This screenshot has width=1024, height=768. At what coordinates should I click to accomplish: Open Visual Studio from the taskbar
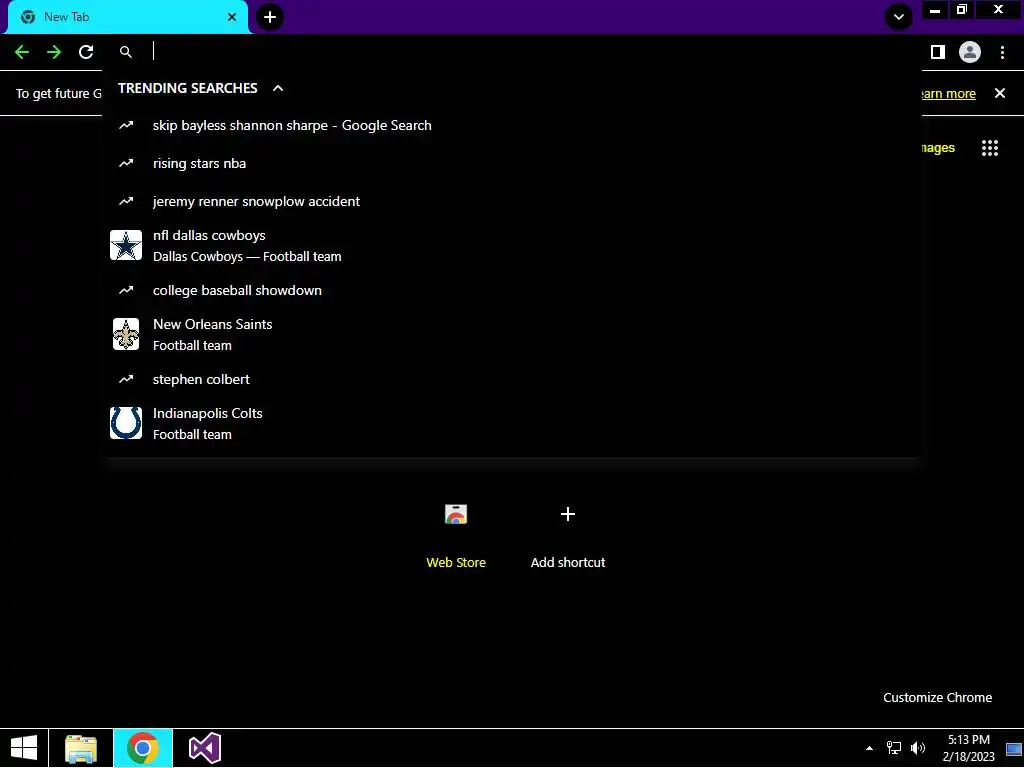[x=204, y=748]
